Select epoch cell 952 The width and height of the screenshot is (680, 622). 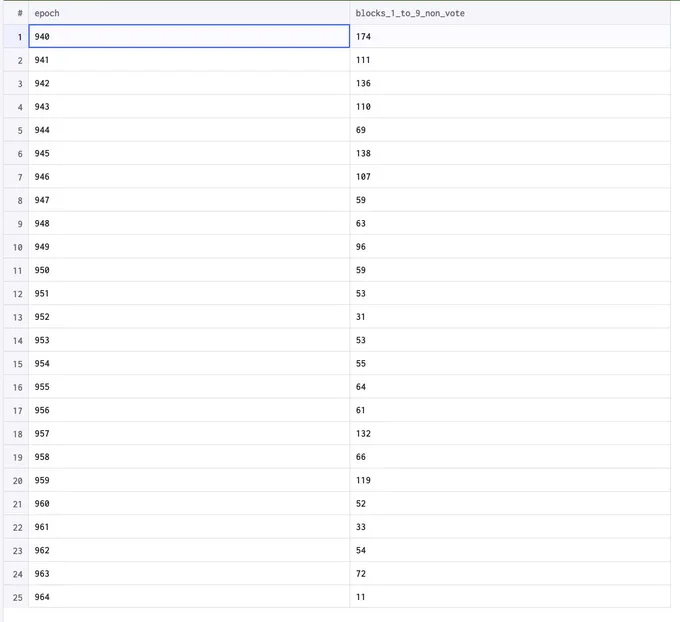click(x=189, y=317)
